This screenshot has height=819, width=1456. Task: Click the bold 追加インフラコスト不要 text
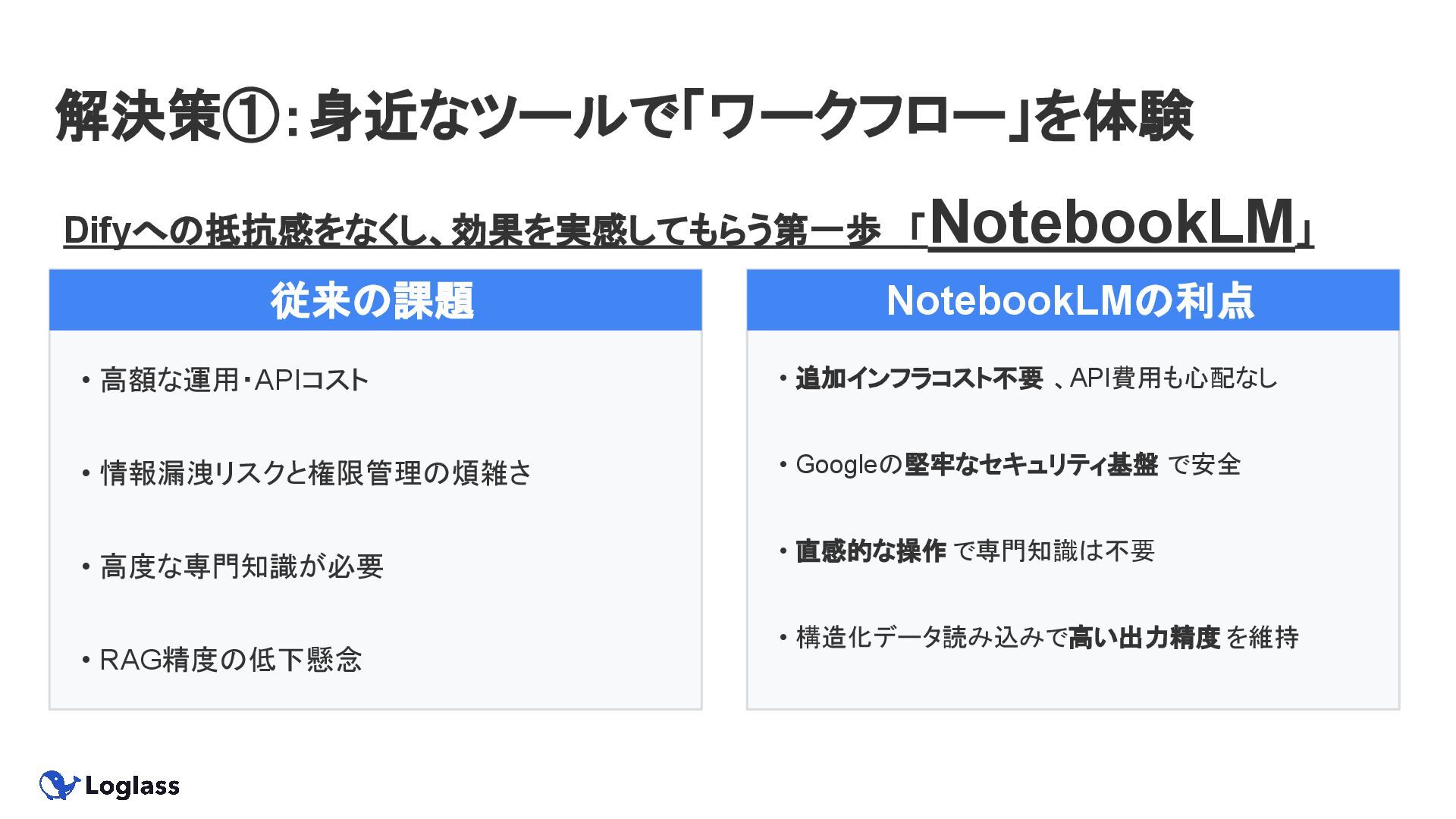(x=919, y=378)
